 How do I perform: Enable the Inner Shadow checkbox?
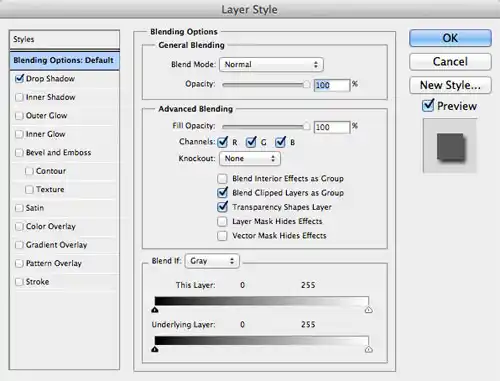pyautogui.click(x=19, y=97)
